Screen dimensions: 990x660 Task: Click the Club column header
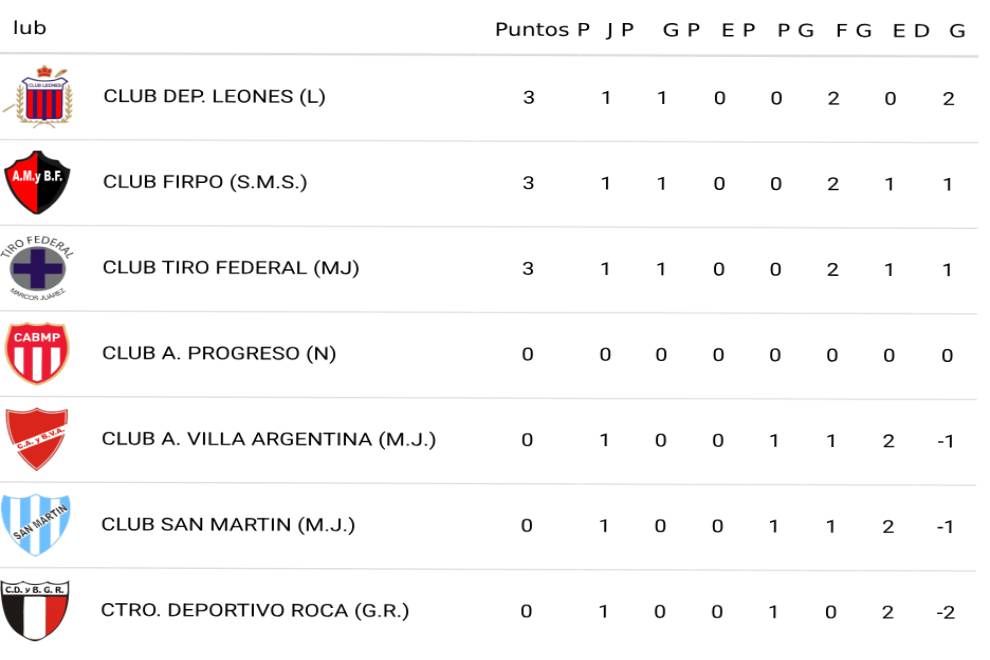[29, 28]
